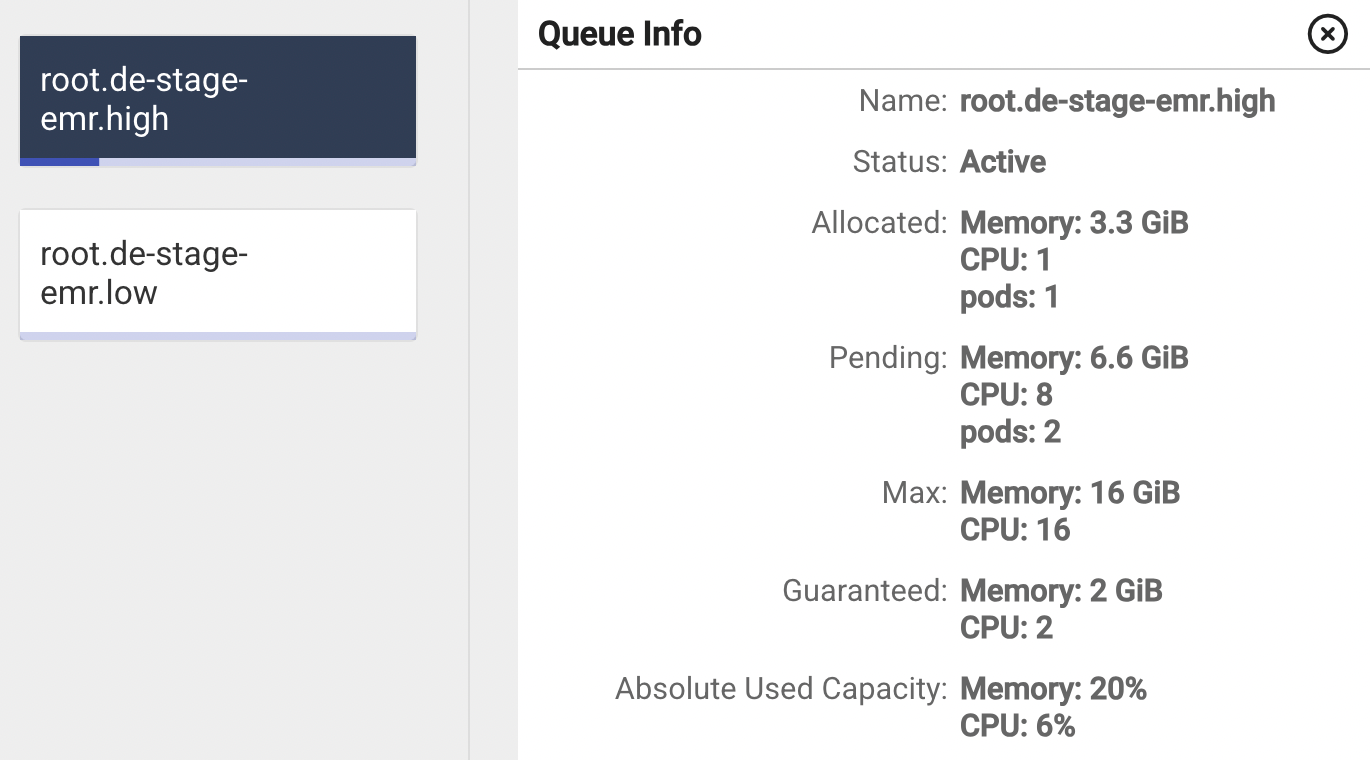Click the Pending pods: 2 value
The height and width of the screenshot is (760, 1370).
pyautogui.click(x=1010, y=432)
